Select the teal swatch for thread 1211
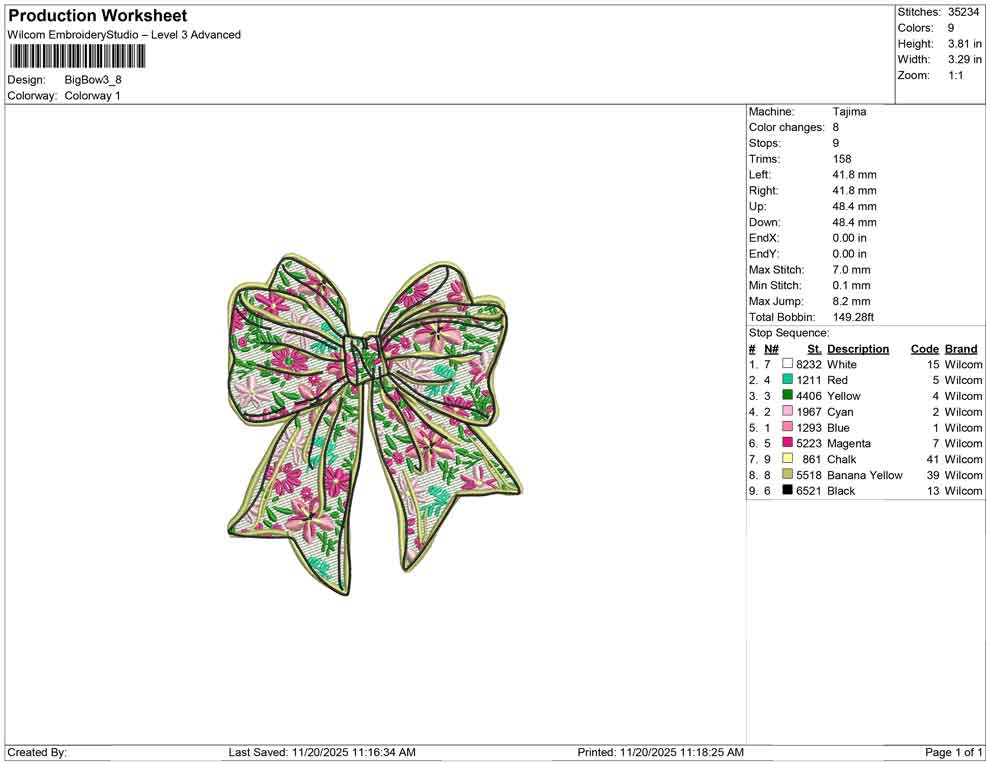 [787, 381]
